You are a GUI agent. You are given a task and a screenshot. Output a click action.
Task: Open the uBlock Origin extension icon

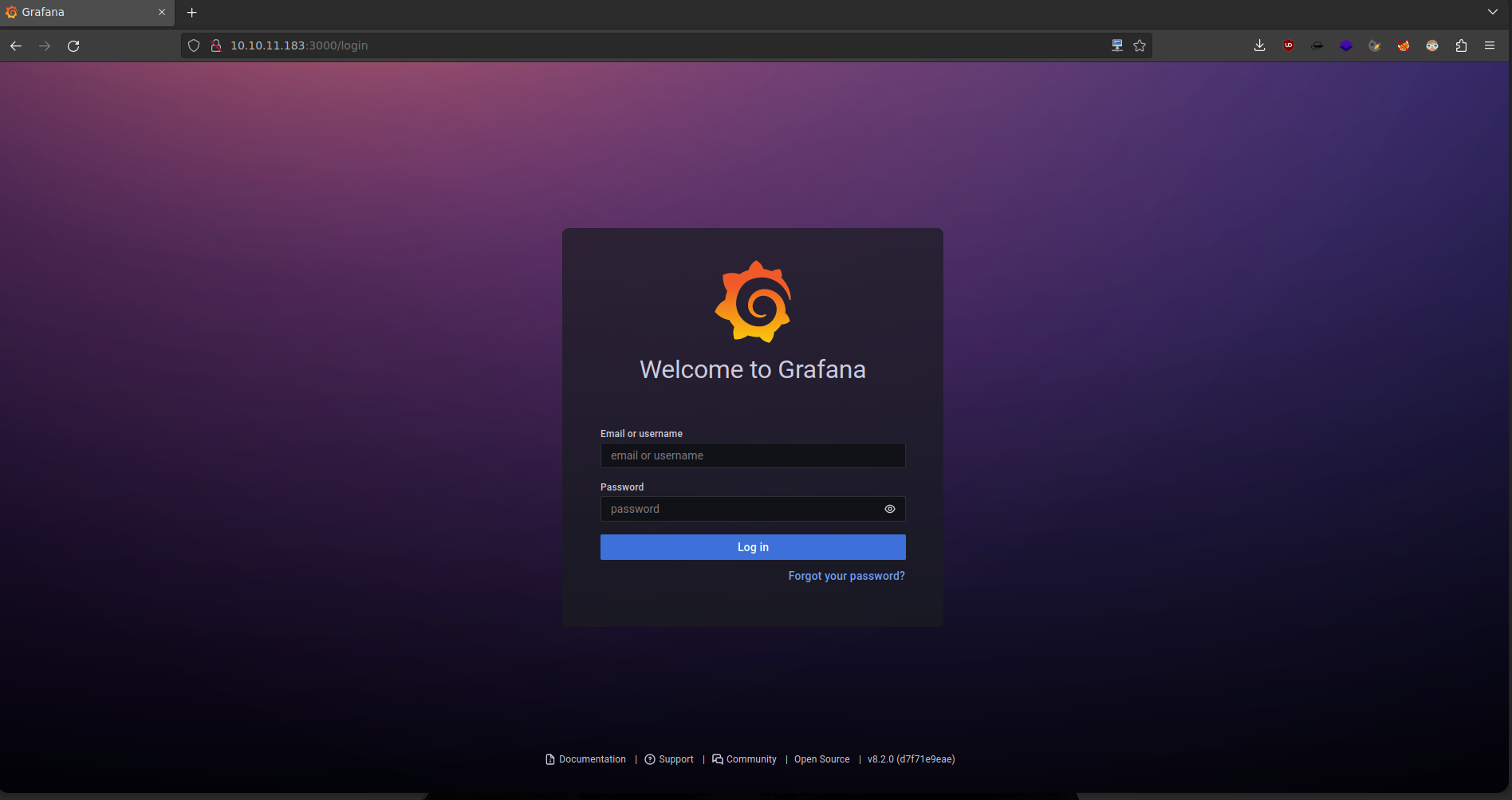pos(1289,45)
